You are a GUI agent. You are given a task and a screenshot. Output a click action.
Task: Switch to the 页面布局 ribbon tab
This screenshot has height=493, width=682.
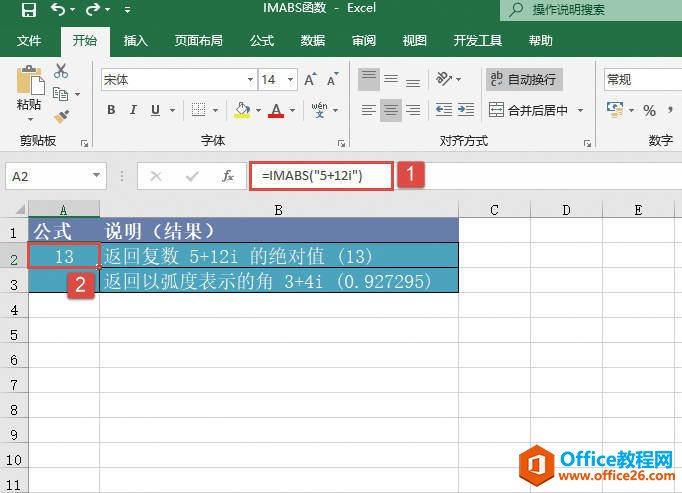(198, 41)
